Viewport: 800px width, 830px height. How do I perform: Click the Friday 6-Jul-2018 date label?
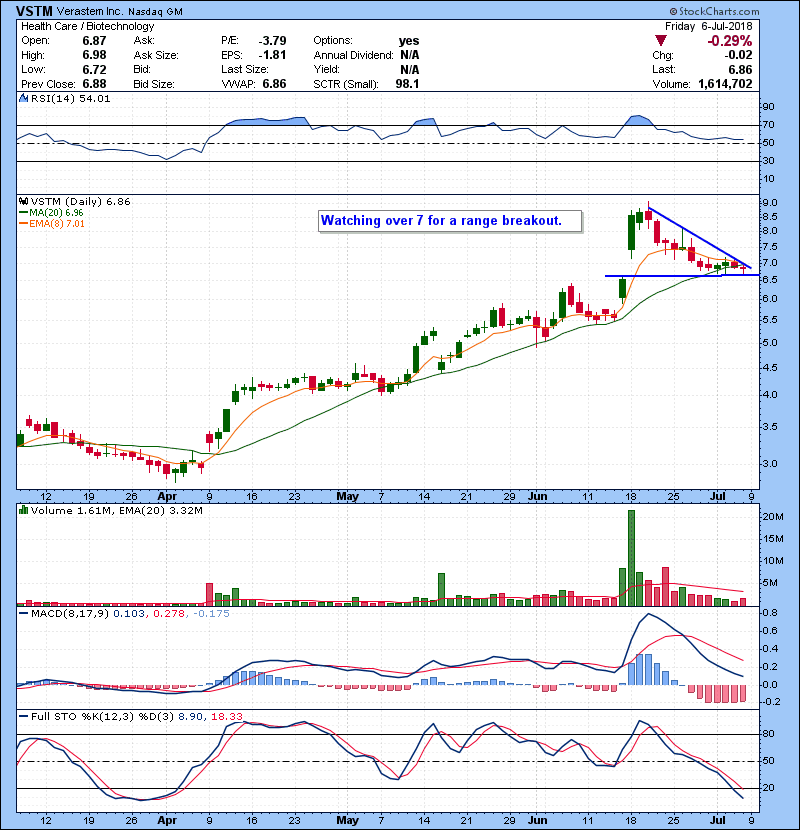coord(708,26)
